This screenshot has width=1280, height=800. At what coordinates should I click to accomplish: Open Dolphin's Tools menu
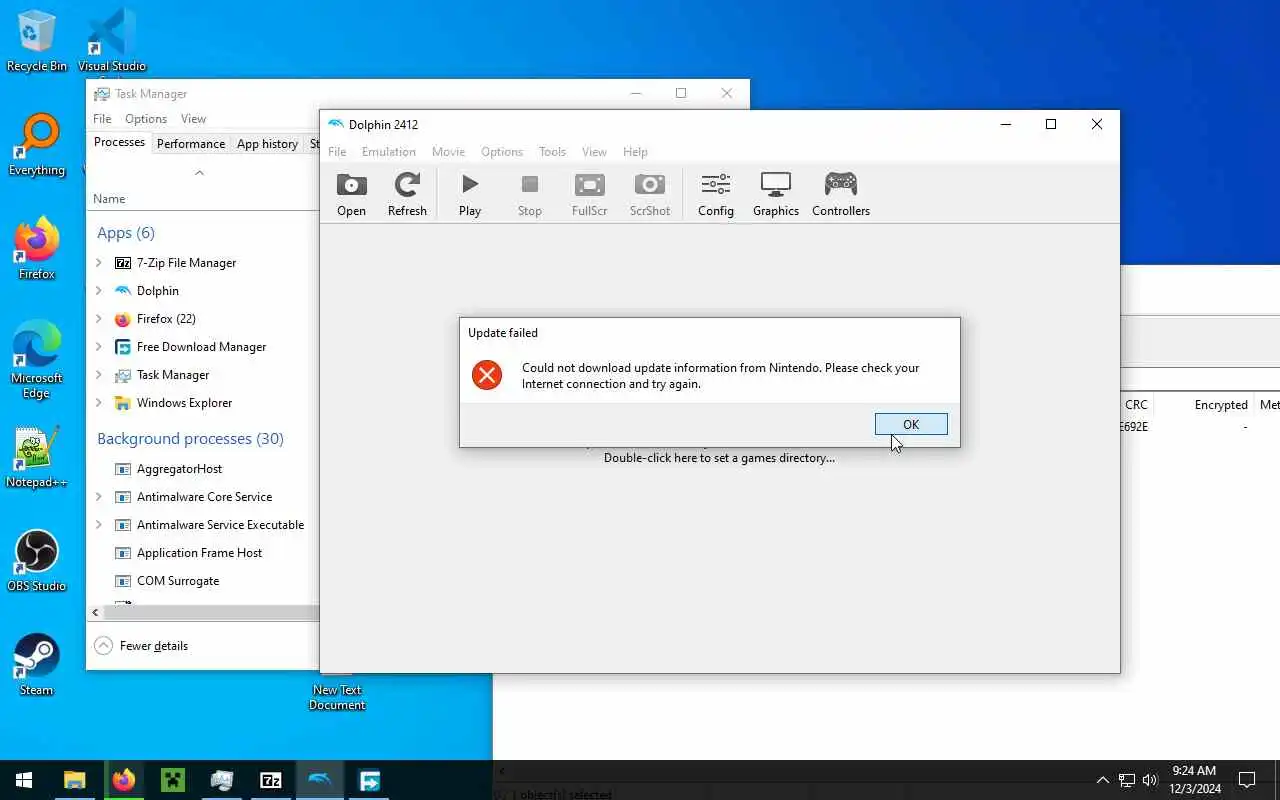pyautogui.click(x=552, y=152)
